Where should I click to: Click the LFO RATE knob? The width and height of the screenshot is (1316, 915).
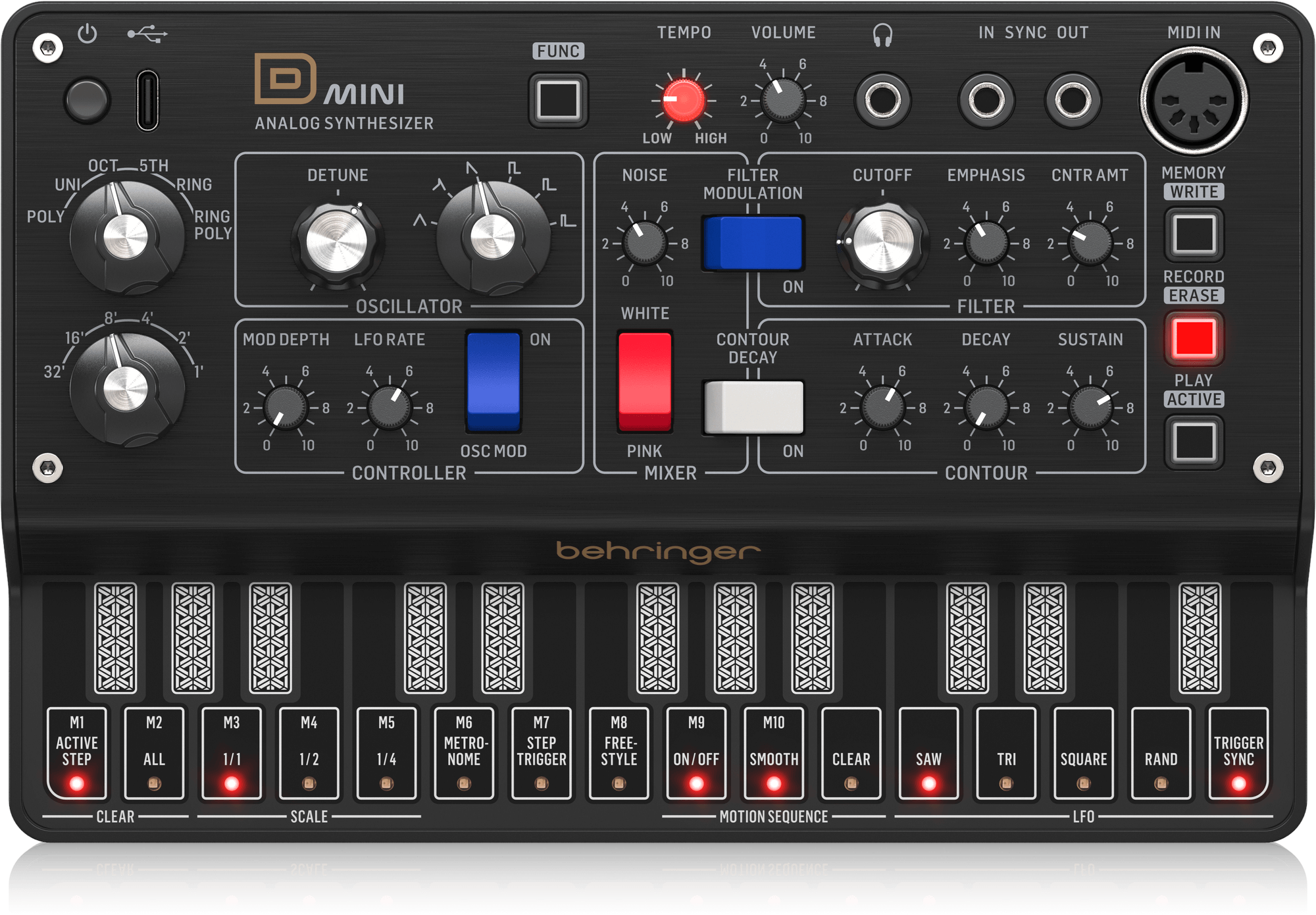[x=389, y=407]
